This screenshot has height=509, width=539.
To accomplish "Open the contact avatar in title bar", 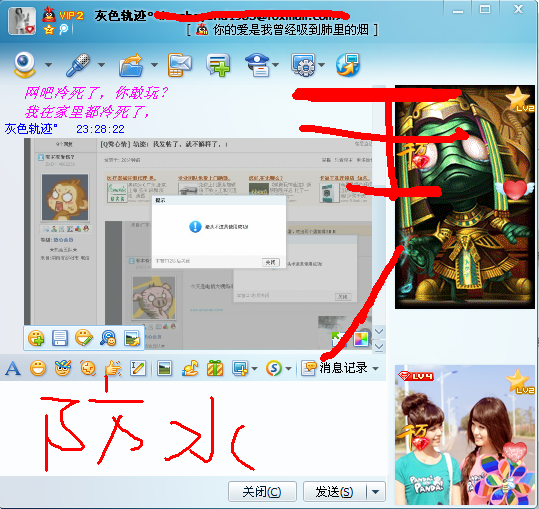I will click(22, 21).
